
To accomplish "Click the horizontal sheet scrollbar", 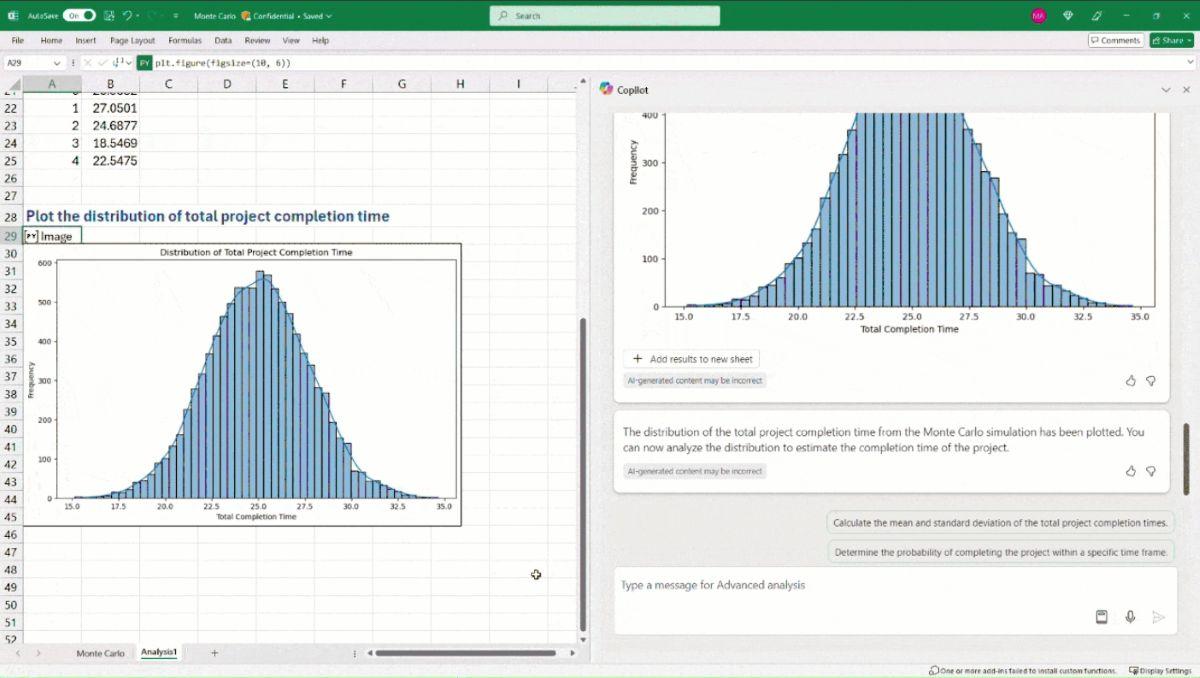I will pyautogui.click(x=465, y=653).
